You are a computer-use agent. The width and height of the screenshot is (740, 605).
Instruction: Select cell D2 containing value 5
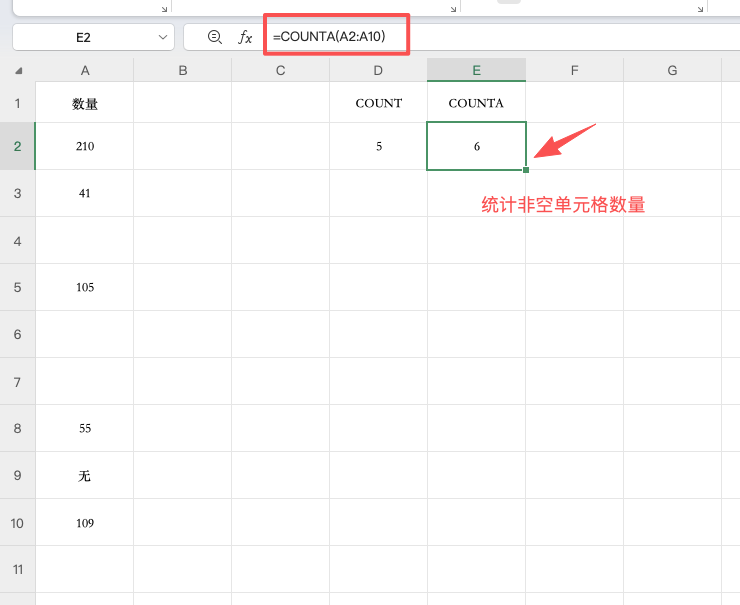pyautogui.click(x=379, y=146)
